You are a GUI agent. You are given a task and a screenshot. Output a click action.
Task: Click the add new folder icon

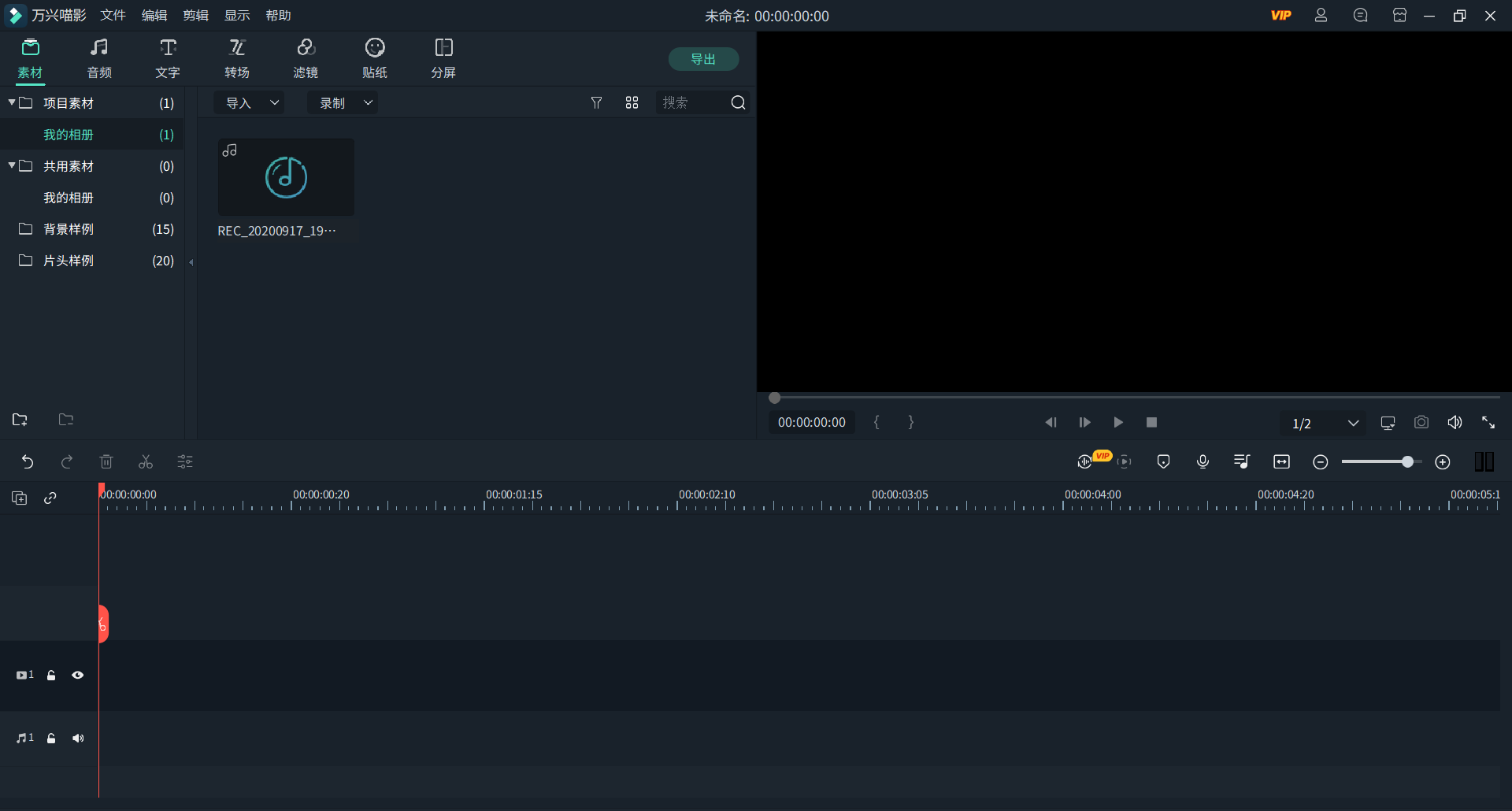coord(20,420)
